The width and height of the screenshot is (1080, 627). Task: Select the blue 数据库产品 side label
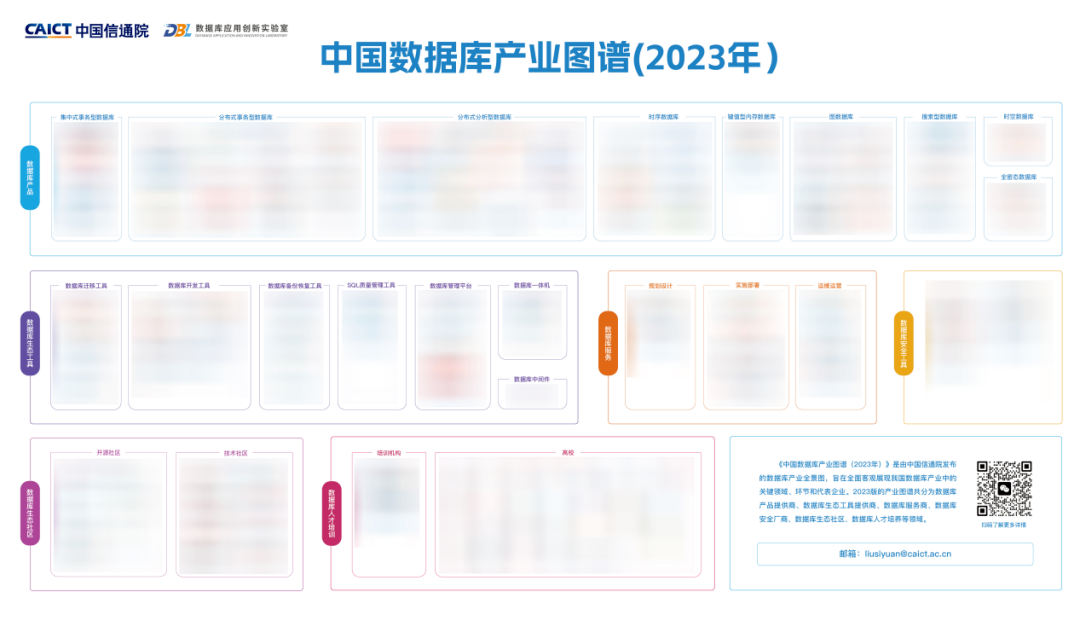pos(30,178)
